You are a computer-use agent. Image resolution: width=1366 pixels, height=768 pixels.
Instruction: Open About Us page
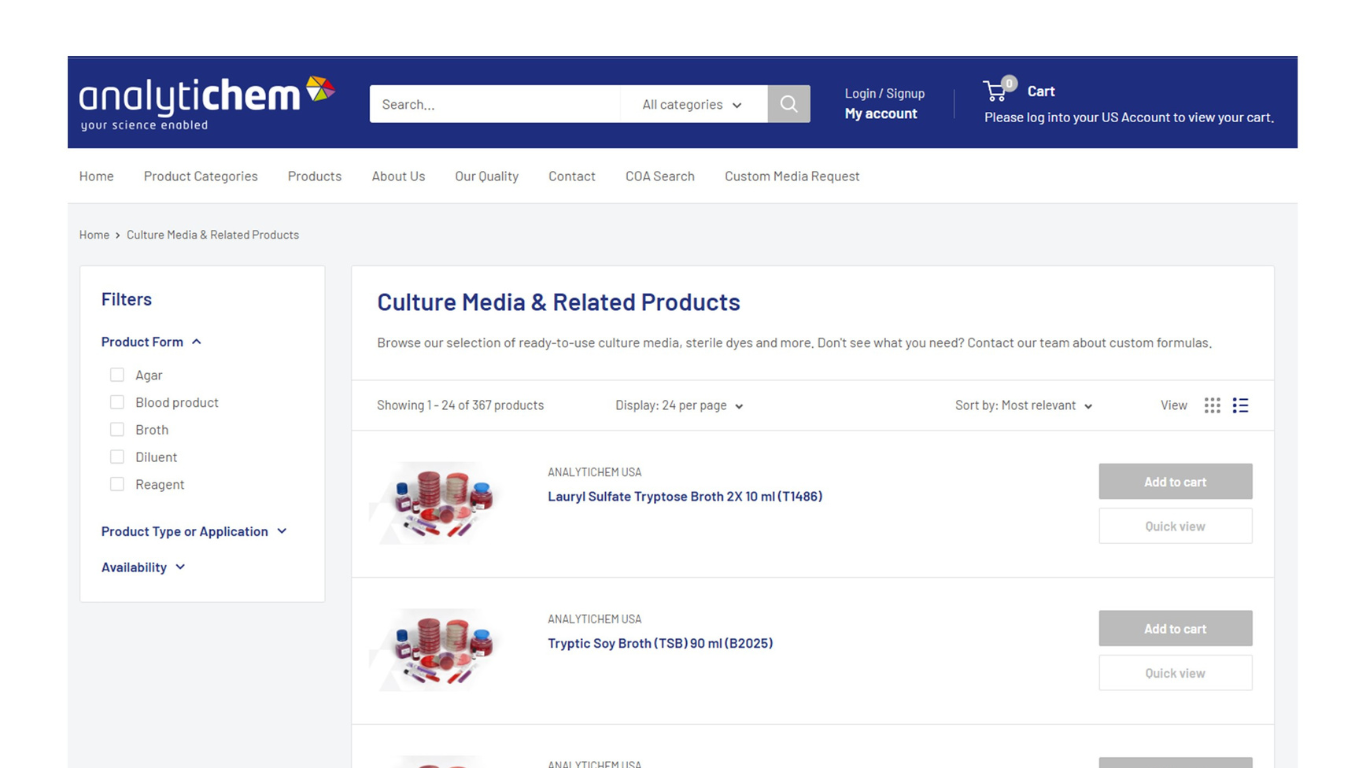(398, 176)
